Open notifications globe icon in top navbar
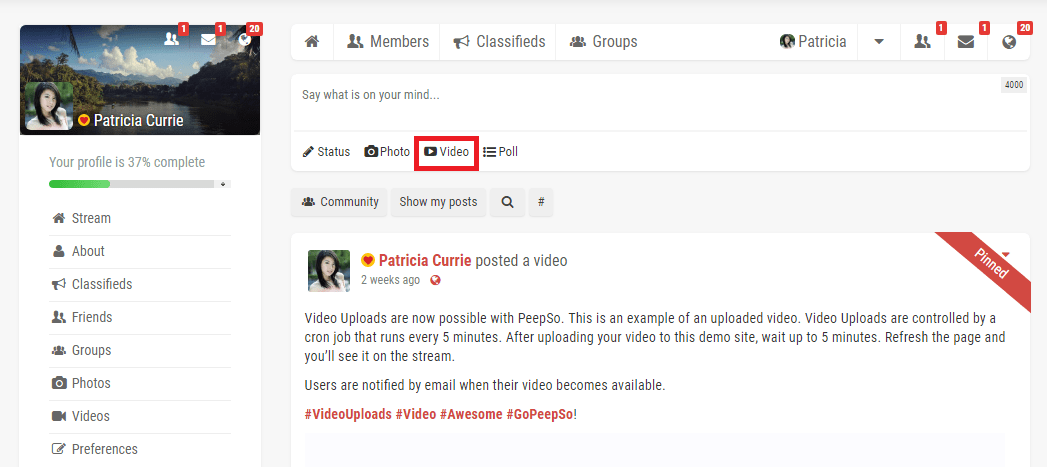Viewport: 1047px width, 467px height. coord(1010,41)
